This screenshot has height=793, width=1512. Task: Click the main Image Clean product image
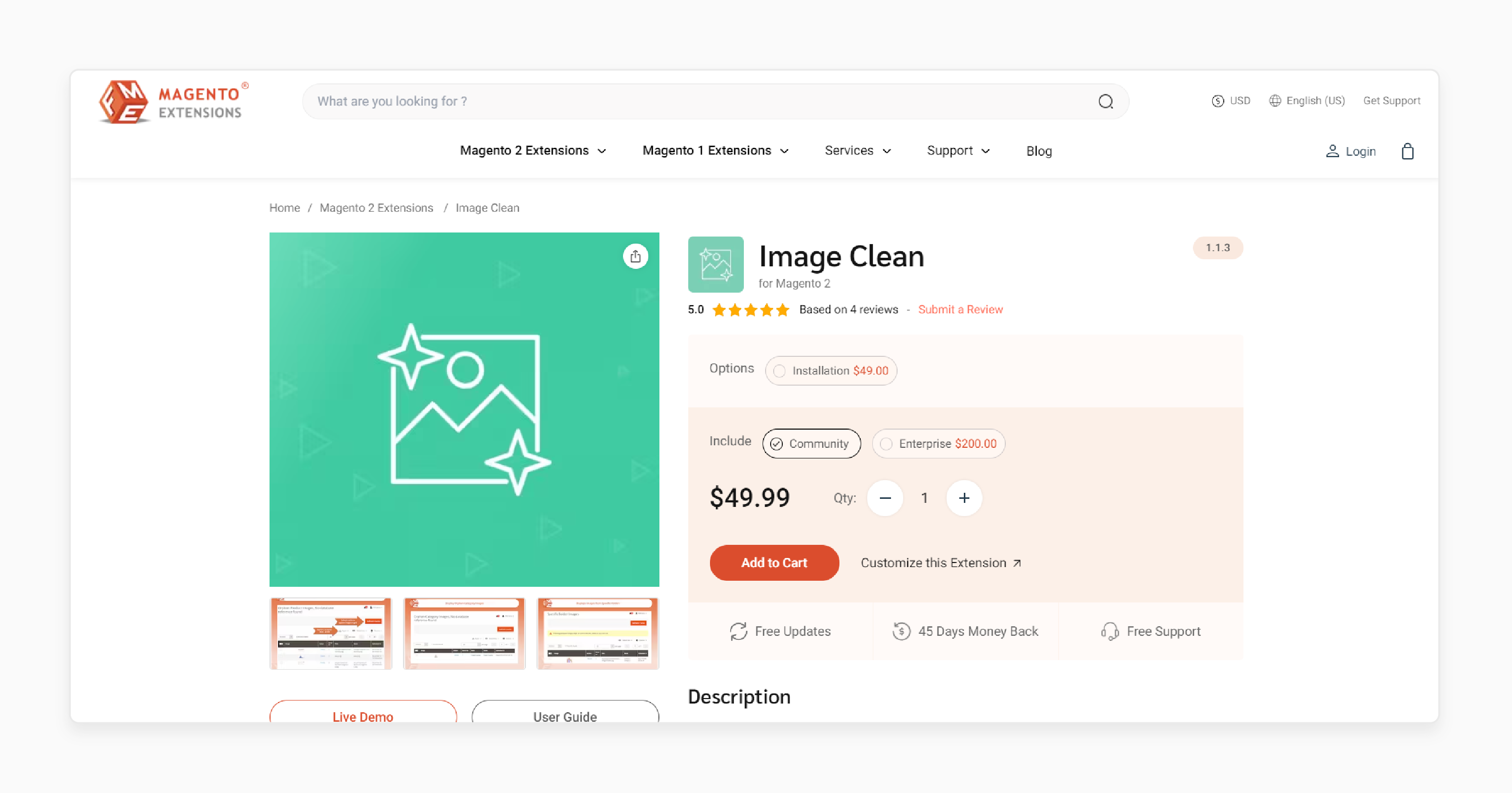click(x=464, y=409)
